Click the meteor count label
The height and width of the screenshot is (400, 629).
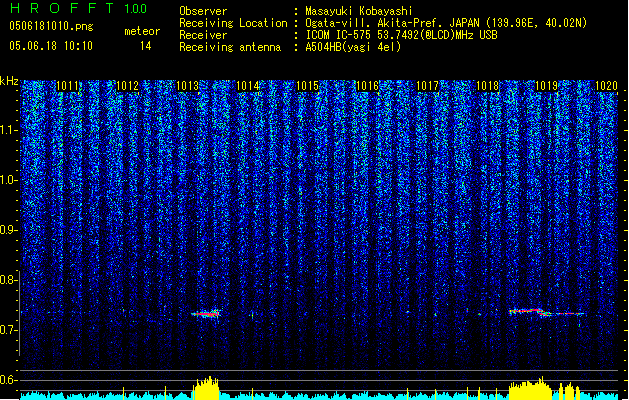(x=142, y=31)
